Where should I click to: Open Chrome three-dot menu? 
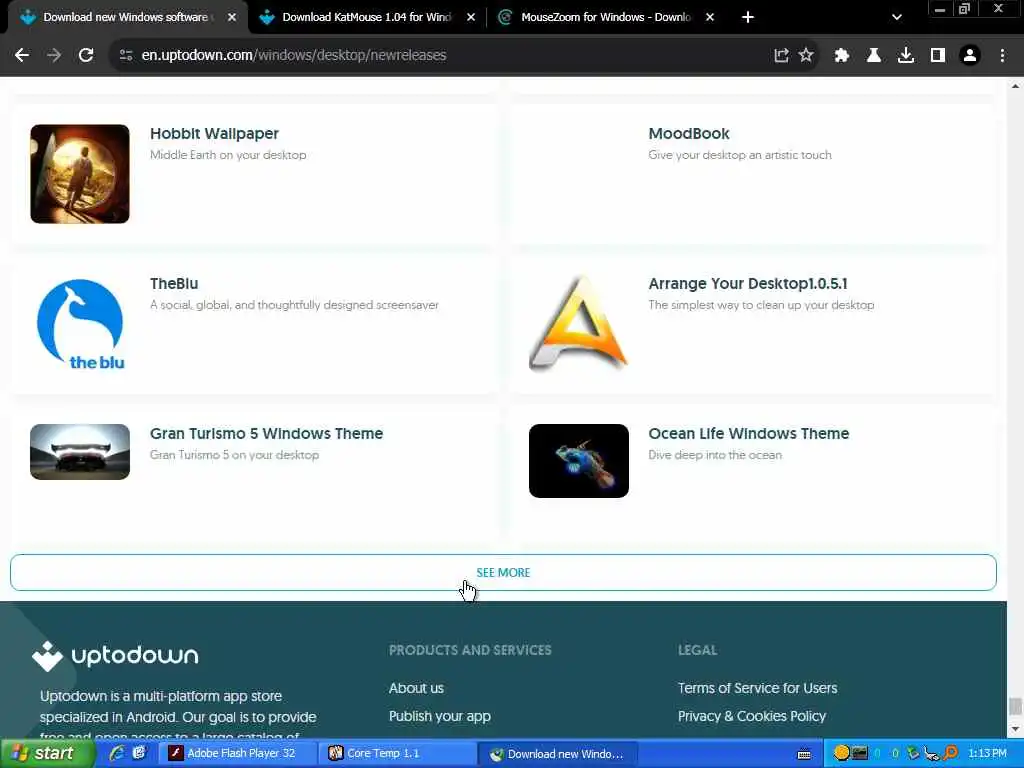1002,56
